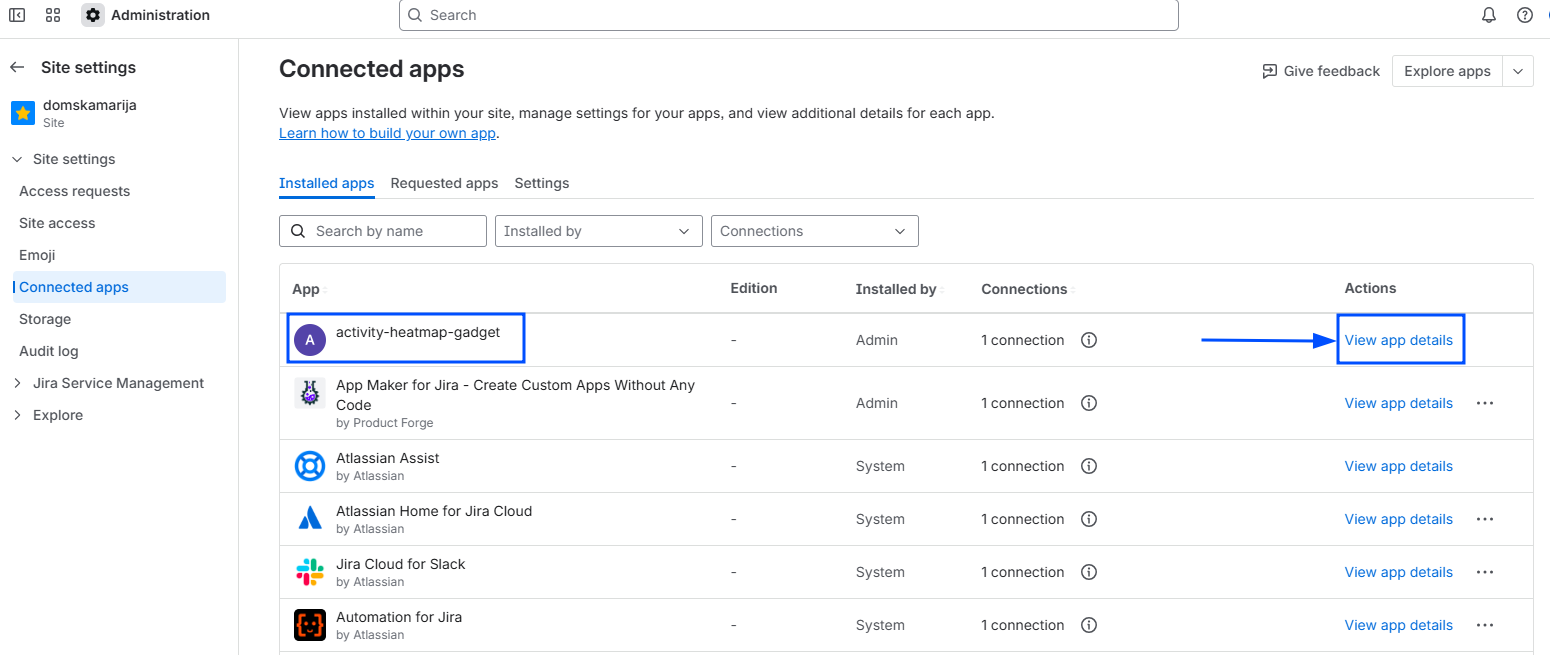Open the app switcher grid icon
Viewport: 1550px width, 655px height.
tap(53, 15)
